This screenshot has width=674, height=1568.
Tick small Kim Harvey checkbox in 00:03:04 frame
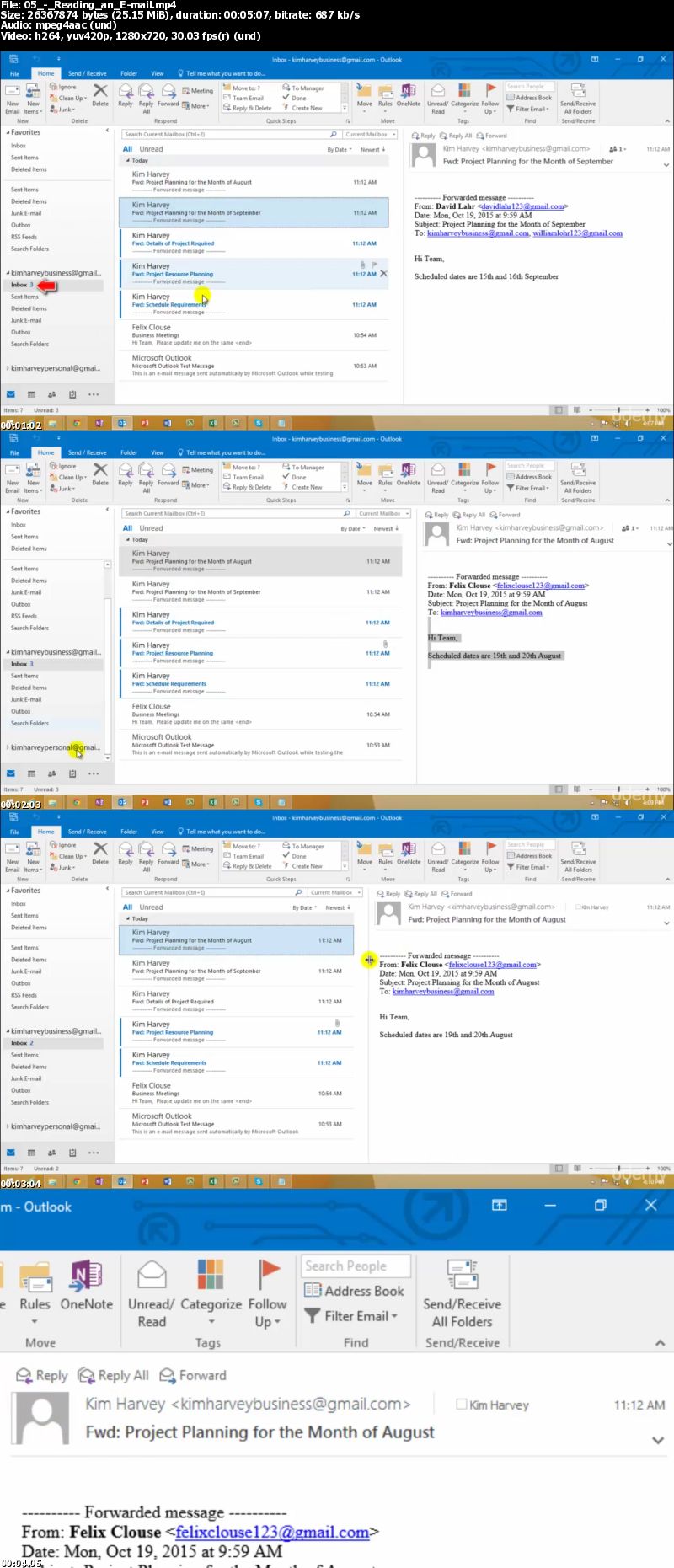(578, 907)
